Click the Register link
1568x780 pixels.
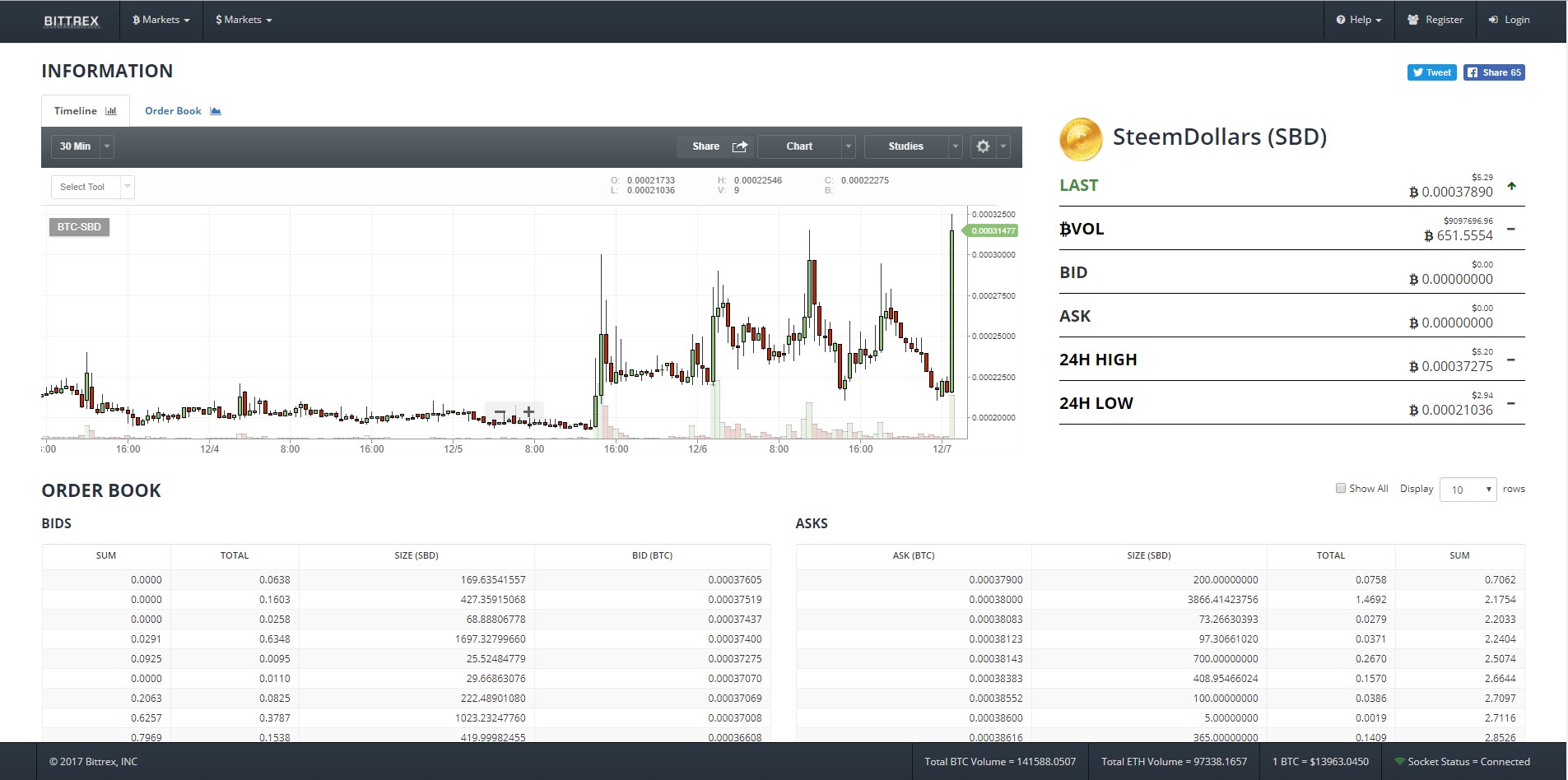(1435, 20)
